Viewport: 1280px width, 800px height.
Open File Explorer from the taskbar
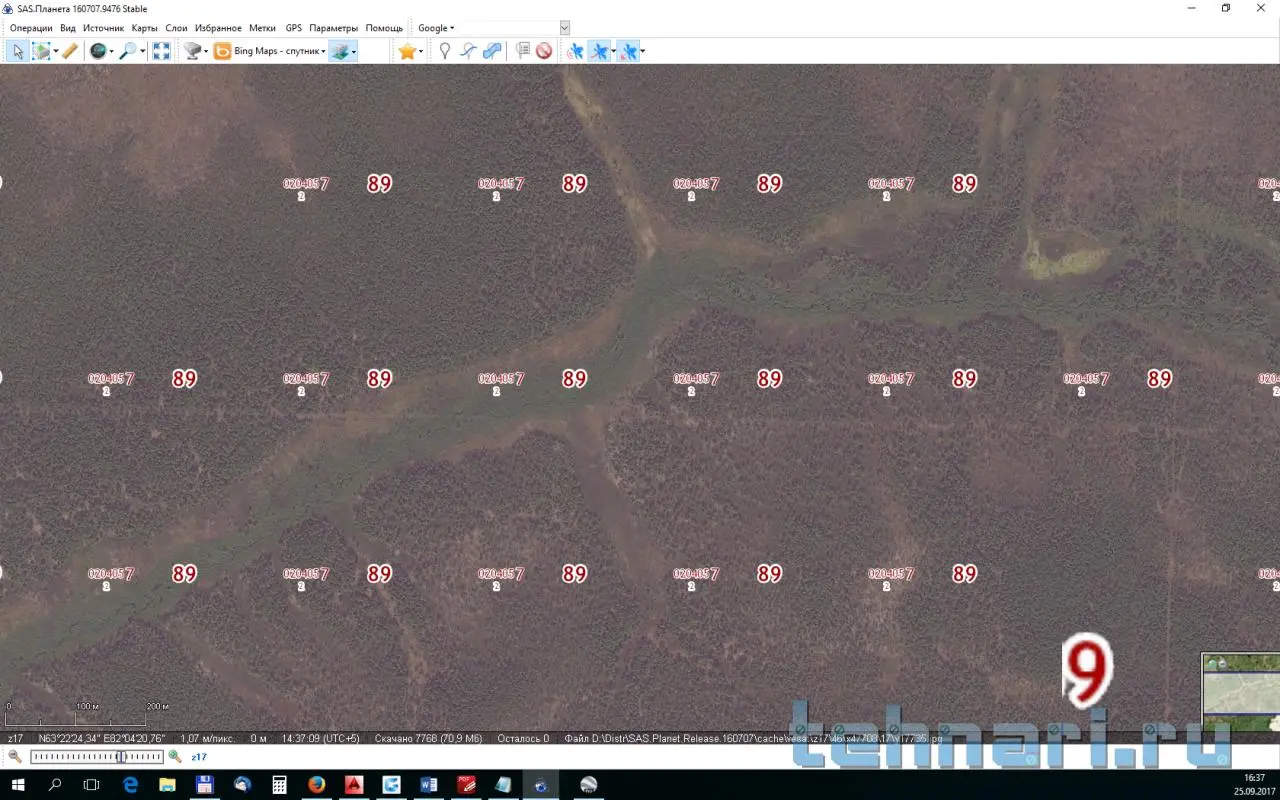pyautogui.click(x=167, y=785)
